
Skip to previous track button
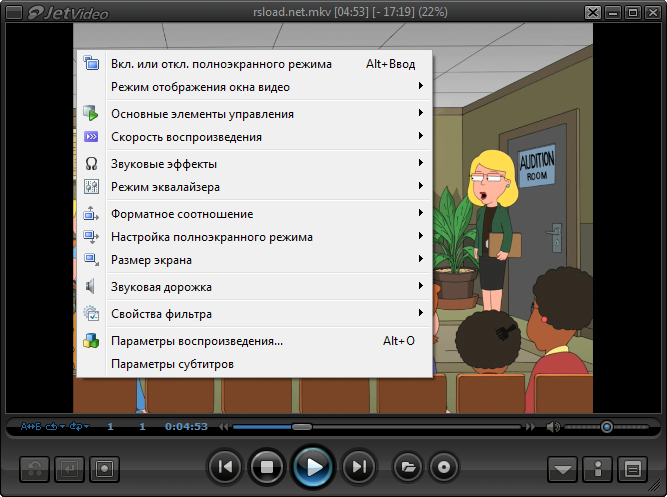coord(225,467)
